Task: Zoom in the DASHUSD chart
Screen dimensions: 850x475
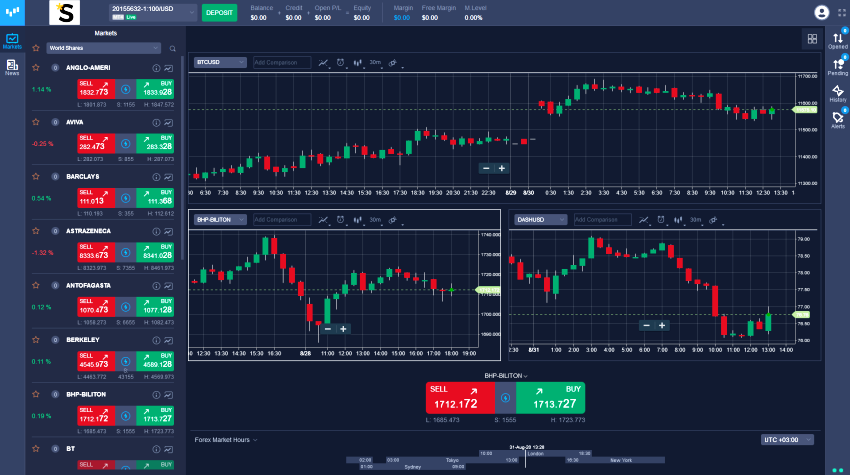Action: (x=662, y=325)
